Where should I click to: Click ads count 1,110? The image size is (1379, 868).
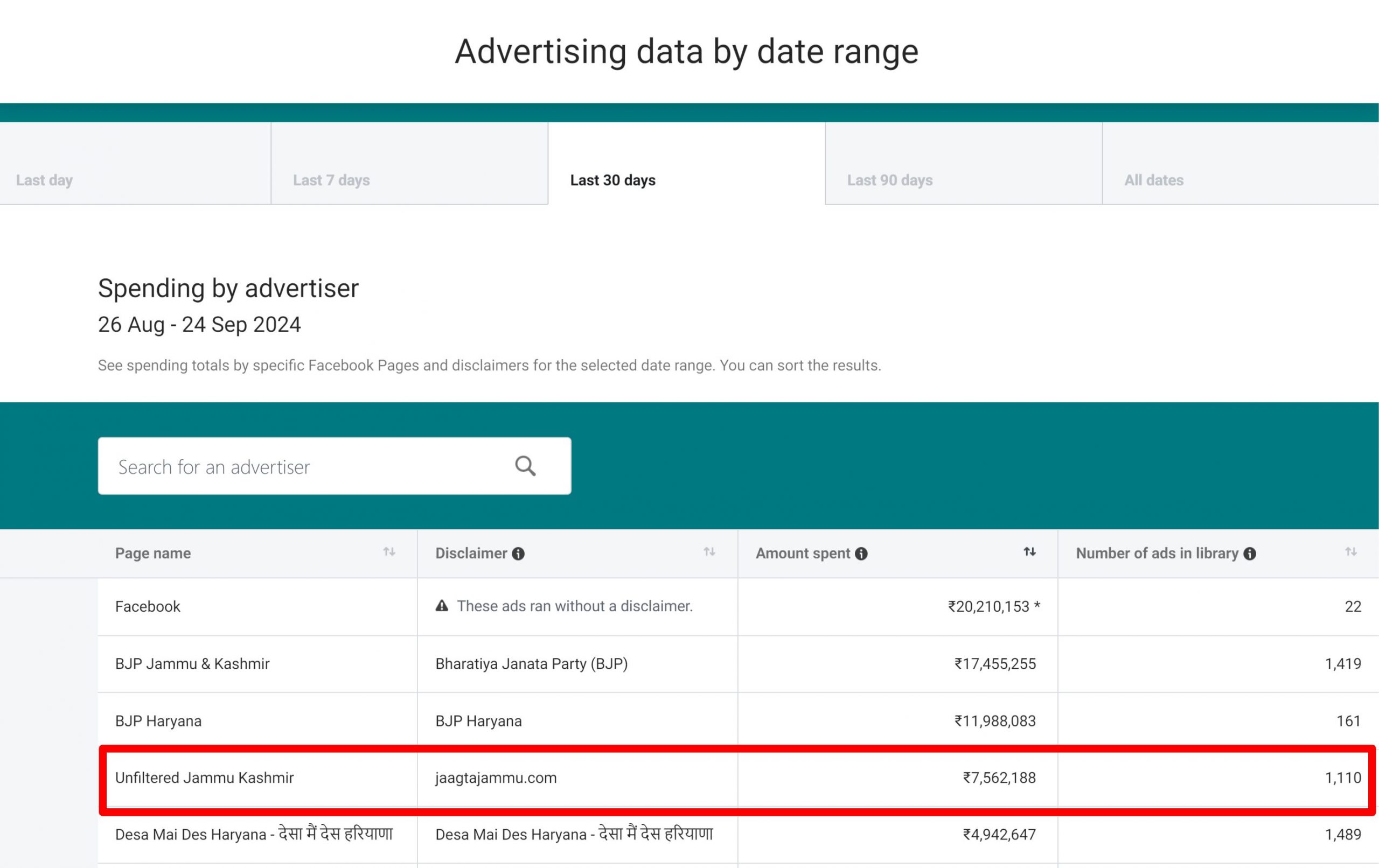(1343, 778)
